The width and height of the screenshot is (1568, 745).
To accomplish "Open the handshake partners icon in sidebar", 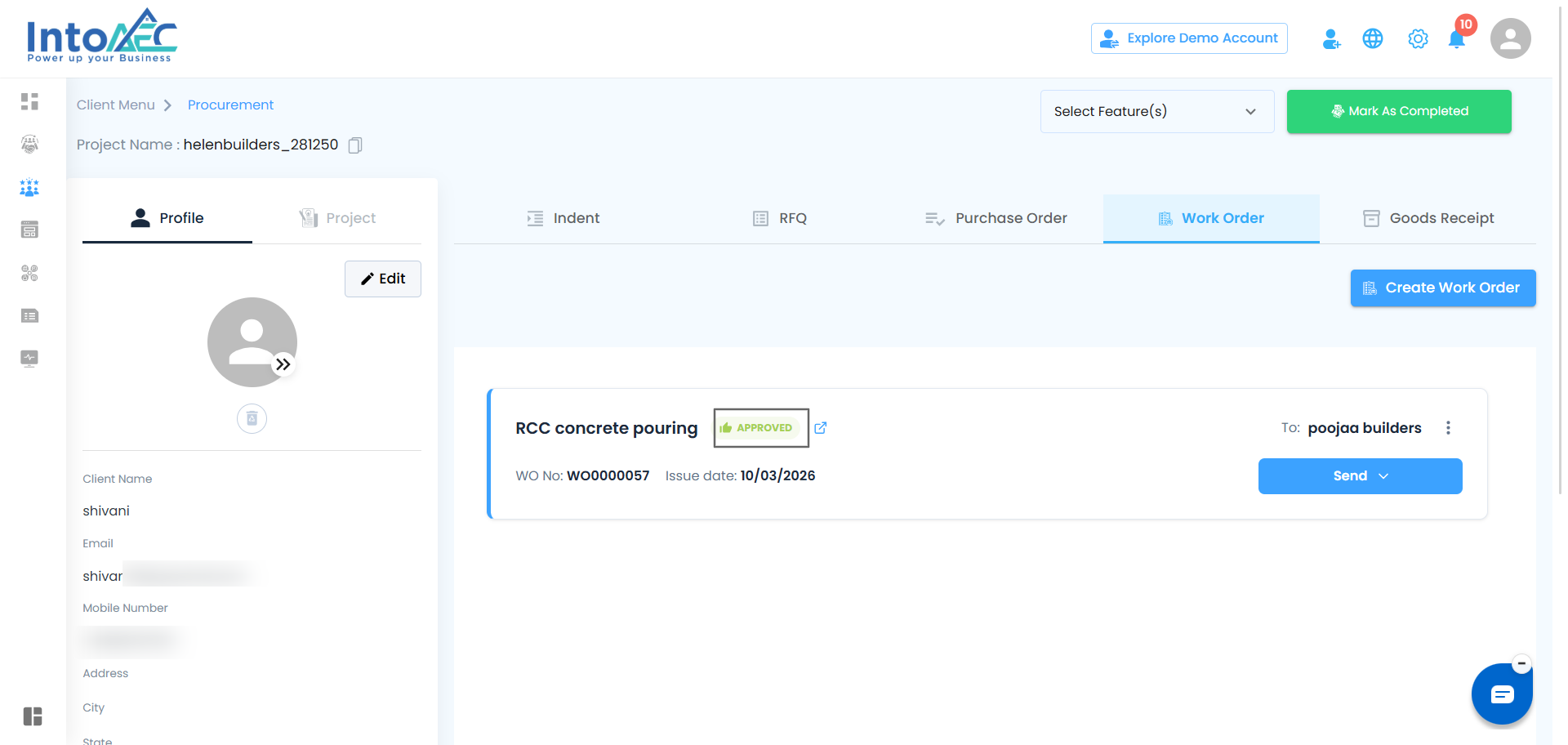I will click(30, 145).
